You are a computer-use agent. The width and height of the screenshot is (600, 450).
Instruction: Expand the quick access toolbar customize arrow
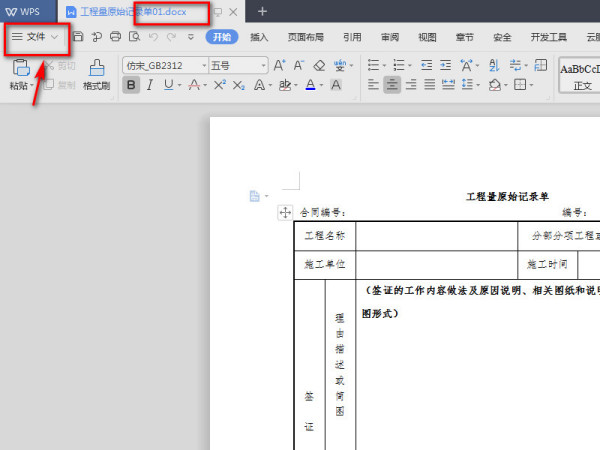(x=191, y=37)
